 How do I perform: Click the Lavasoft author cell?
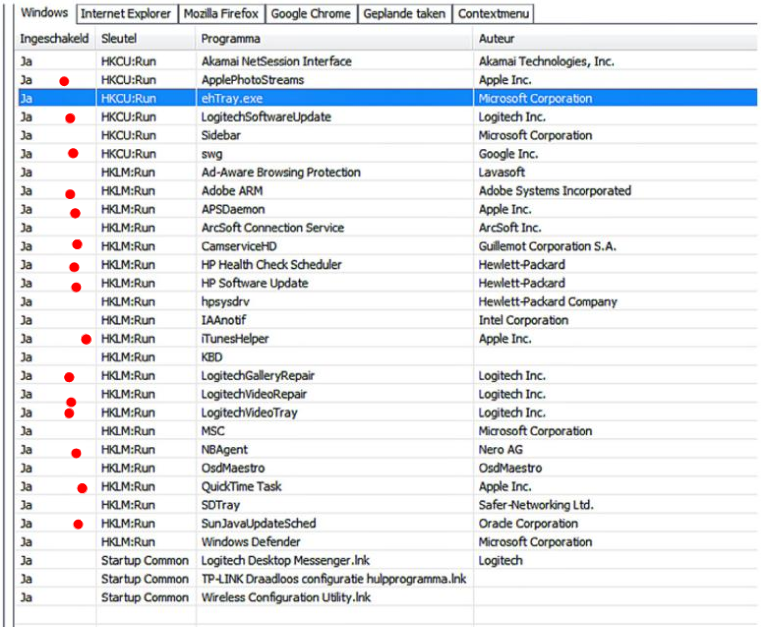click(x=502, y=172)
